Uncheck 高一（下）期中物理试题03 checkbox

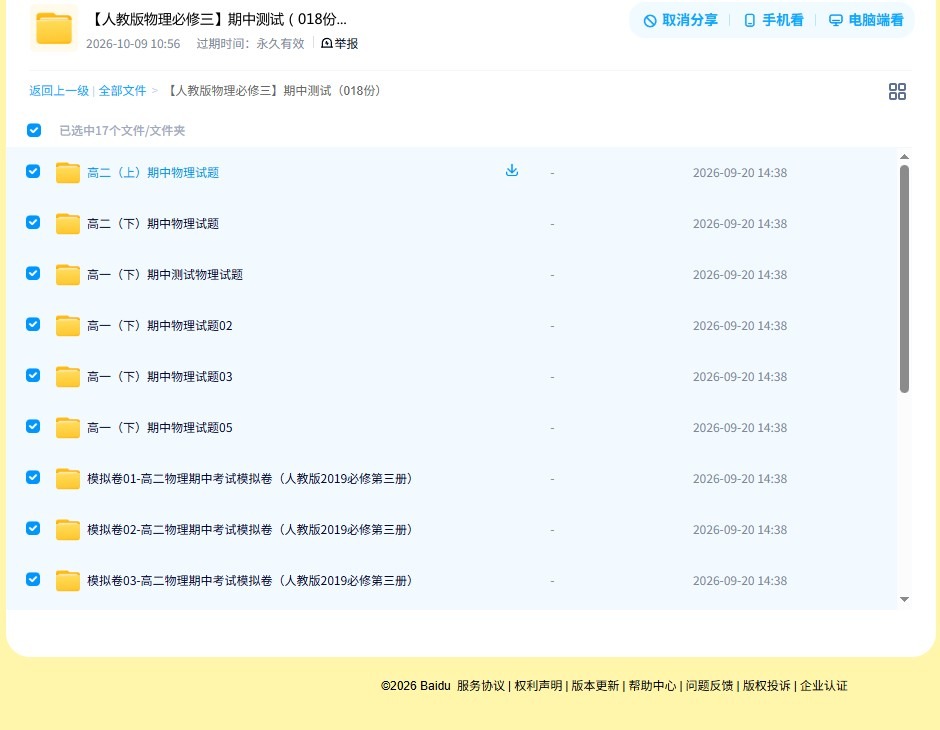point(33,375)
